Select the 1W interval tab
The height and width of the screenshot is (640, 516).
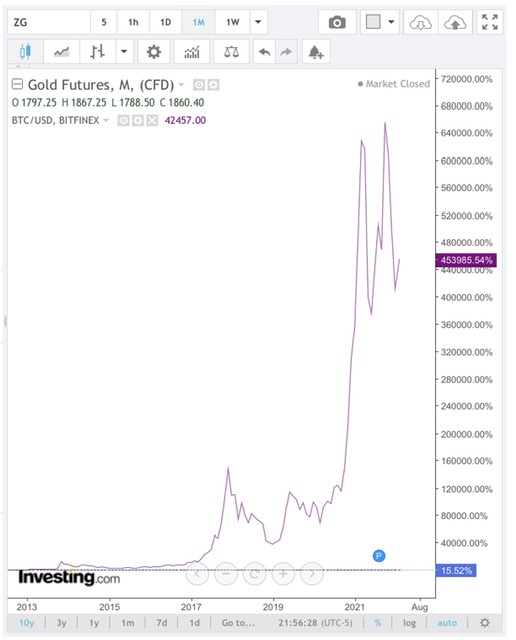(233, 22)
